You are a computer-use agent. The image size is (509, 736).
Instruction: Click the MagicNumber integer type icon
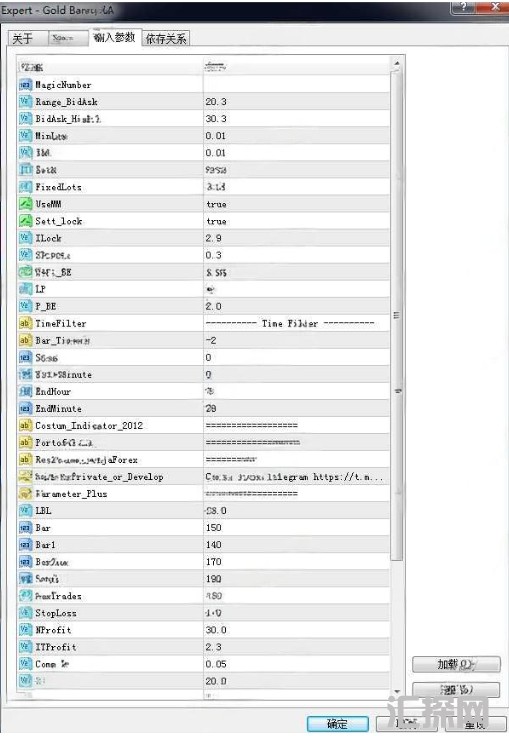point(25,85)
